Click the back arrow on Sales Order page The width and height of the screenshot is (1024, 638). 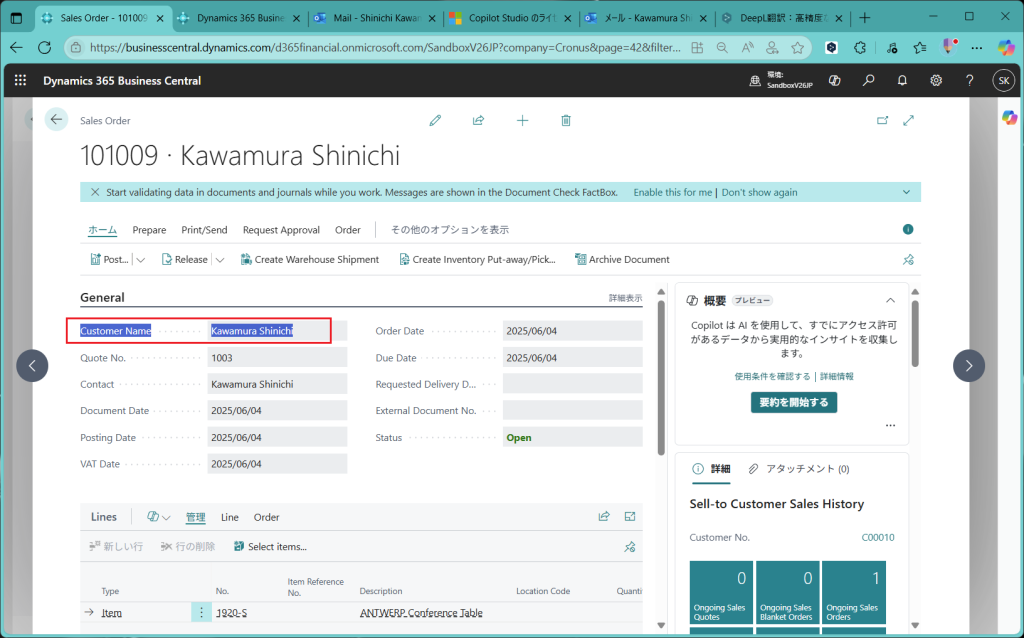coord(56,120)
